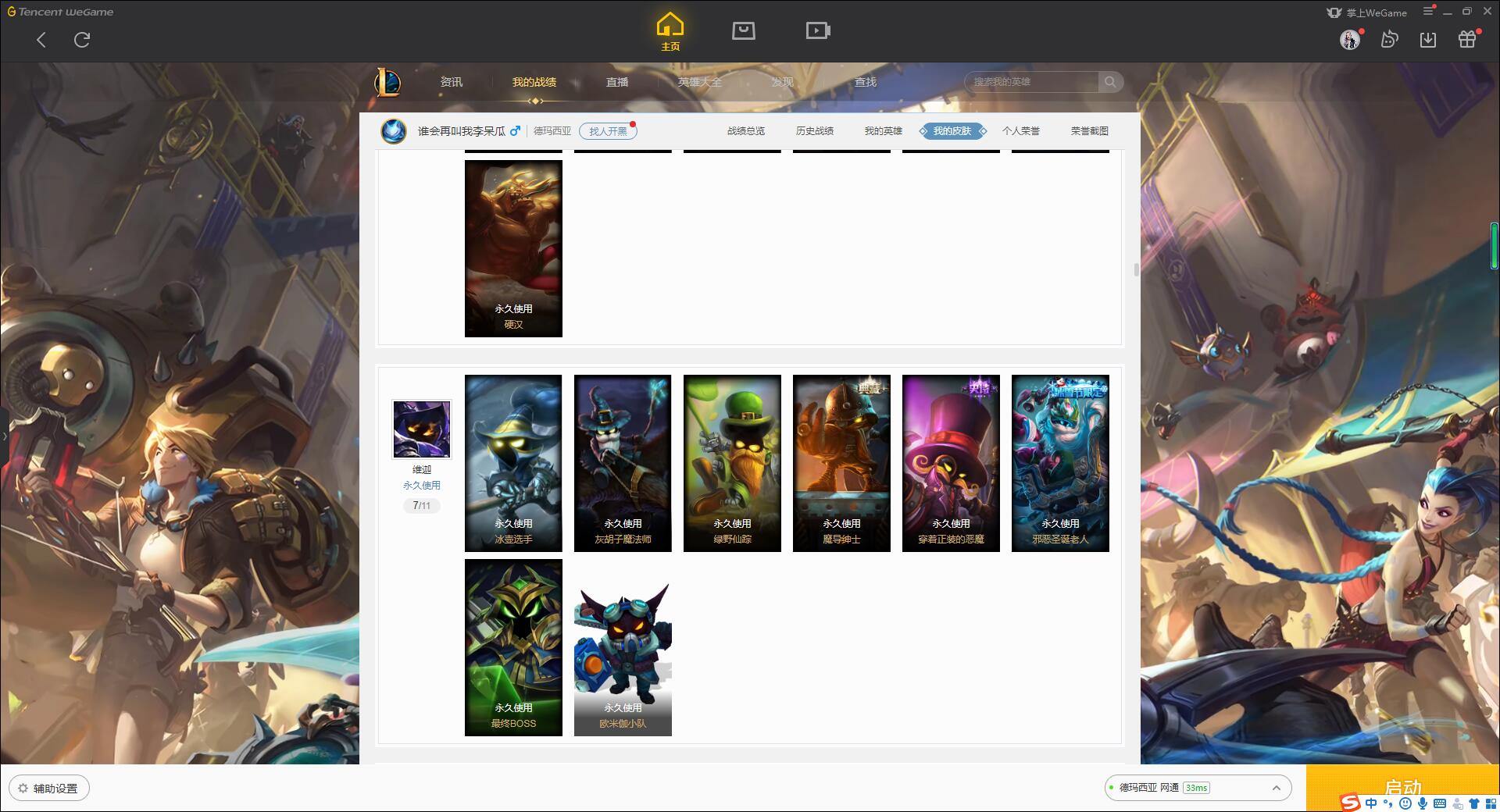1500x812 pixels.
Task: Open the user avatar profile icon
Action: (1349, 39)
